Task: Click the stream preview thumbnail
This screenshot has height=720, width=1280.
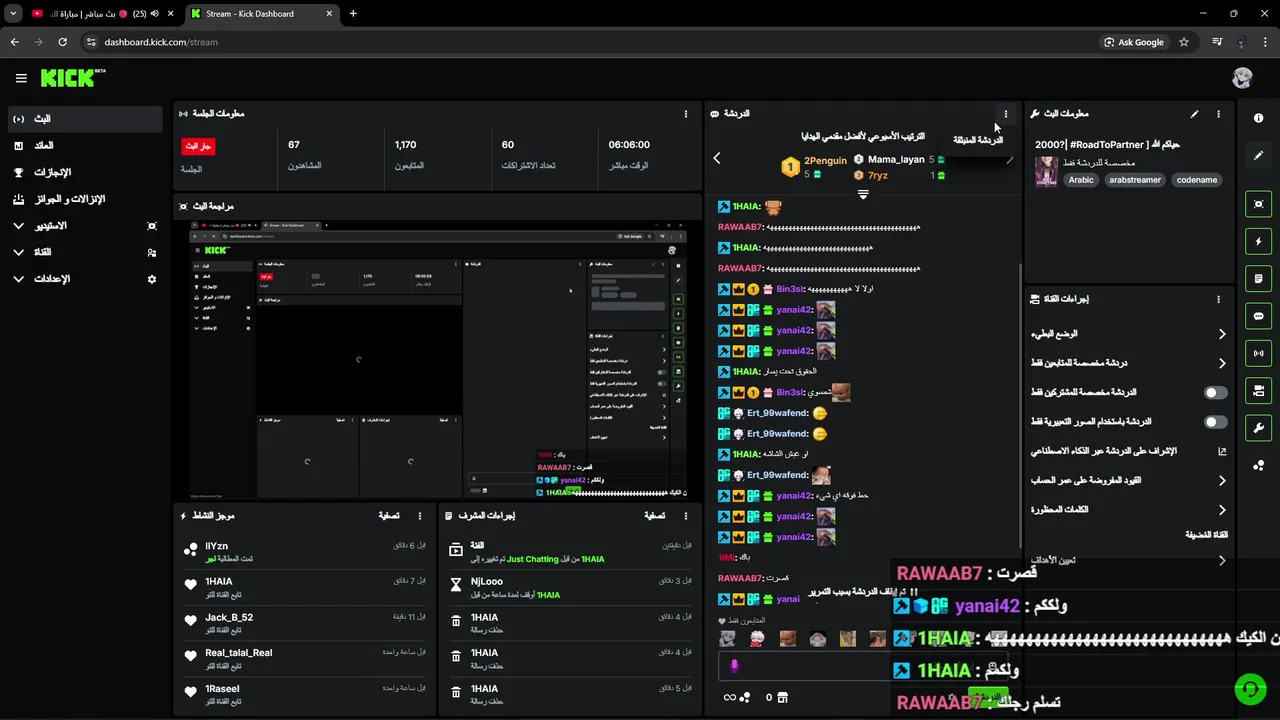Action: pos(438,359)
